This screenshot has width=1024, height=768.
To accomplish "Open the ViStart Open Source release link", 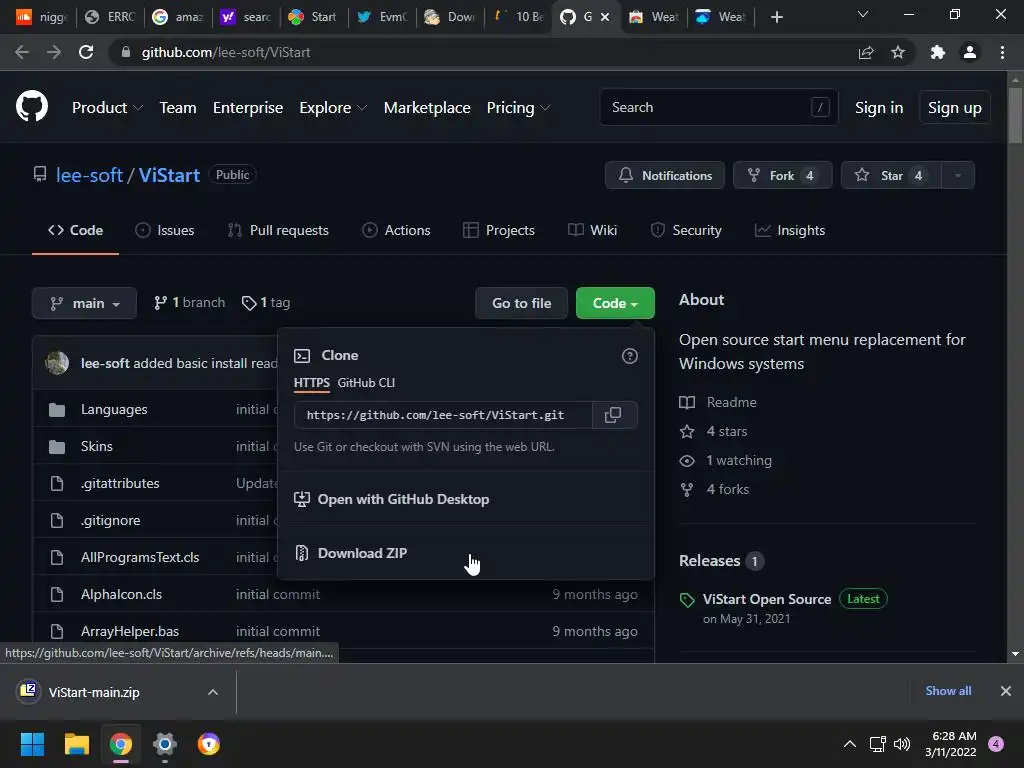I will click(x=767, y=600).
